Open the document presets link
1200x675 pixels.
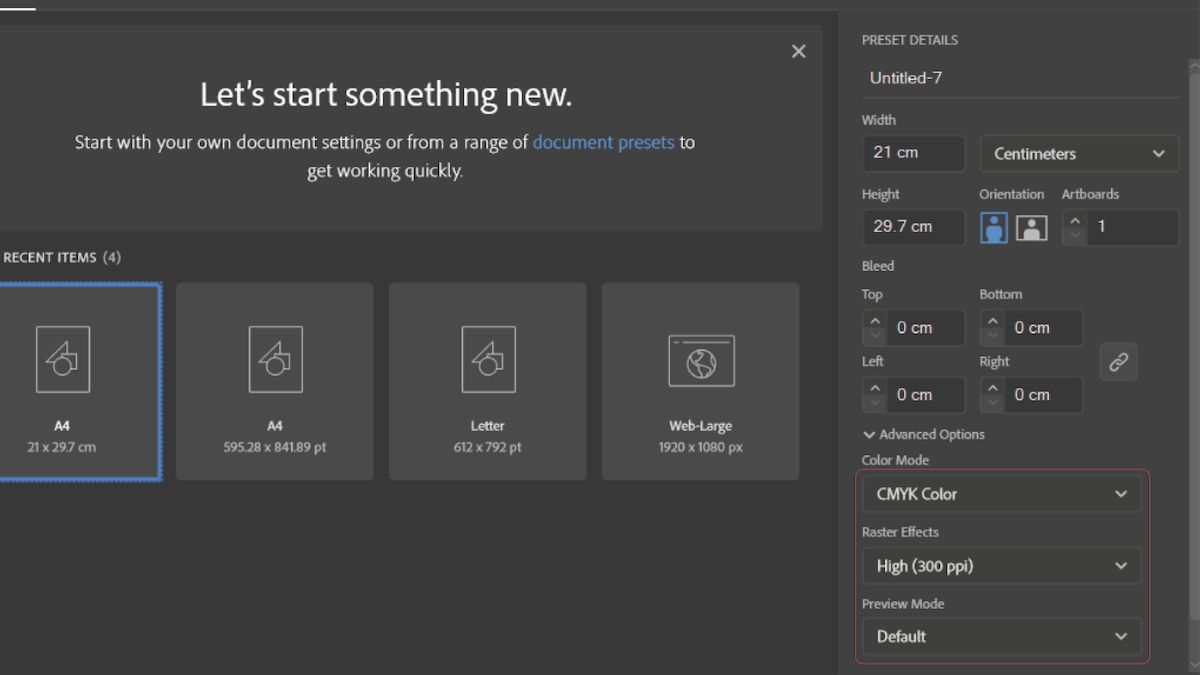[x=603, y=142]
